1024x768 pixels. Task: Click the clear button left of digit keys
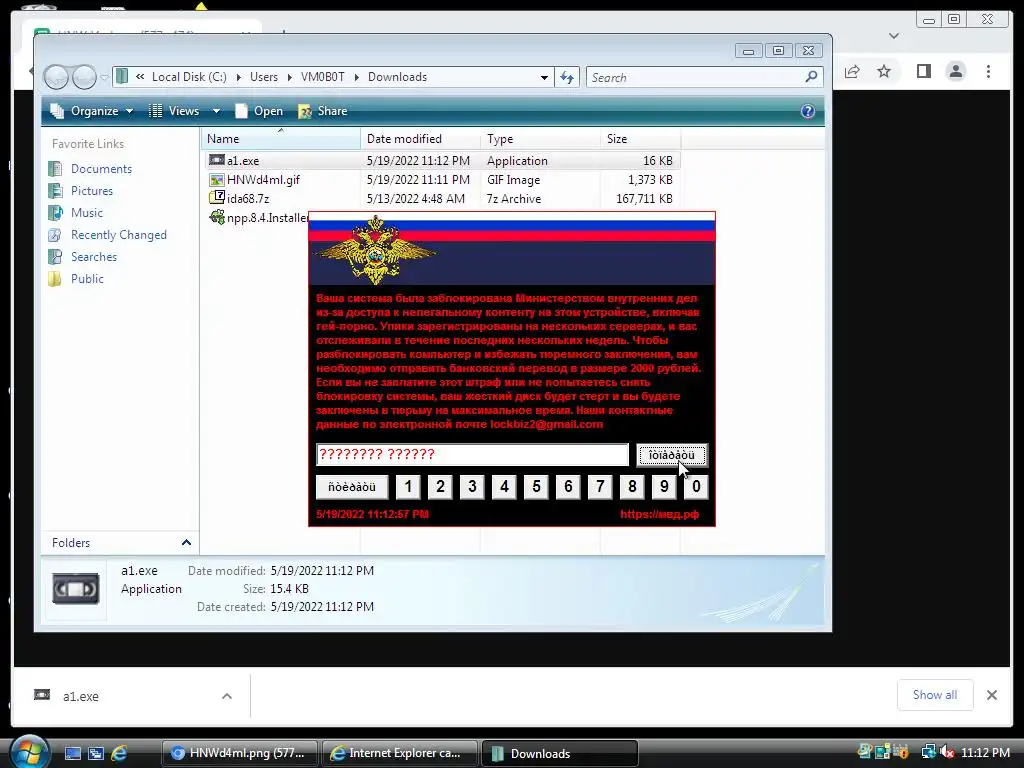tap(352, 487)
